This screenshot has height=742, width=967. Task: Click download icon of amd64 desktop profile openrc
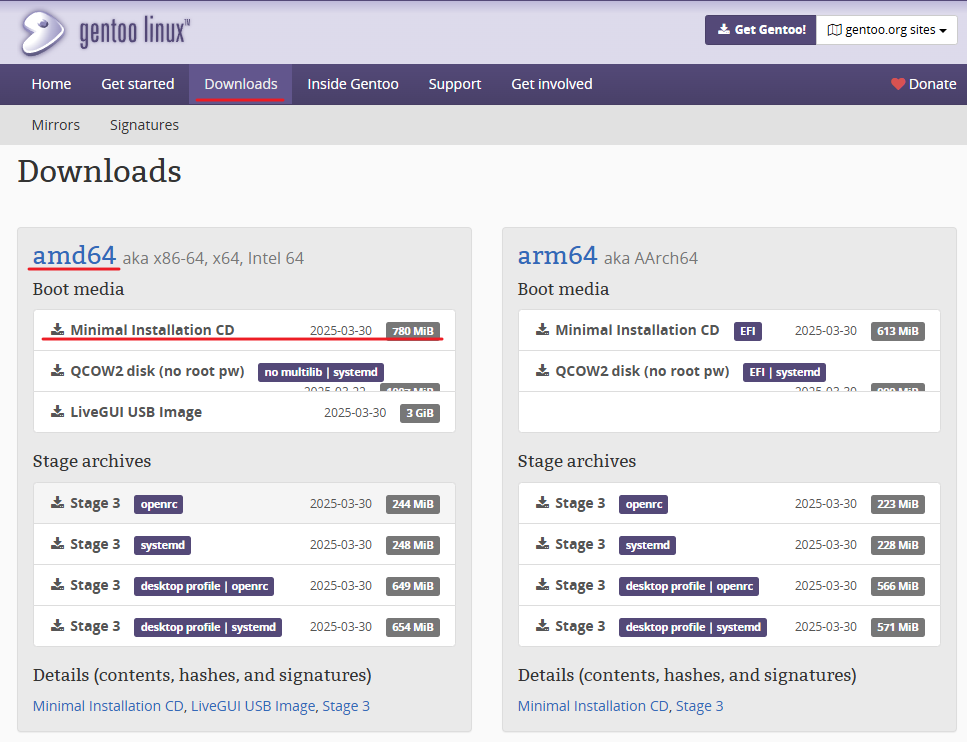(57, 584)
